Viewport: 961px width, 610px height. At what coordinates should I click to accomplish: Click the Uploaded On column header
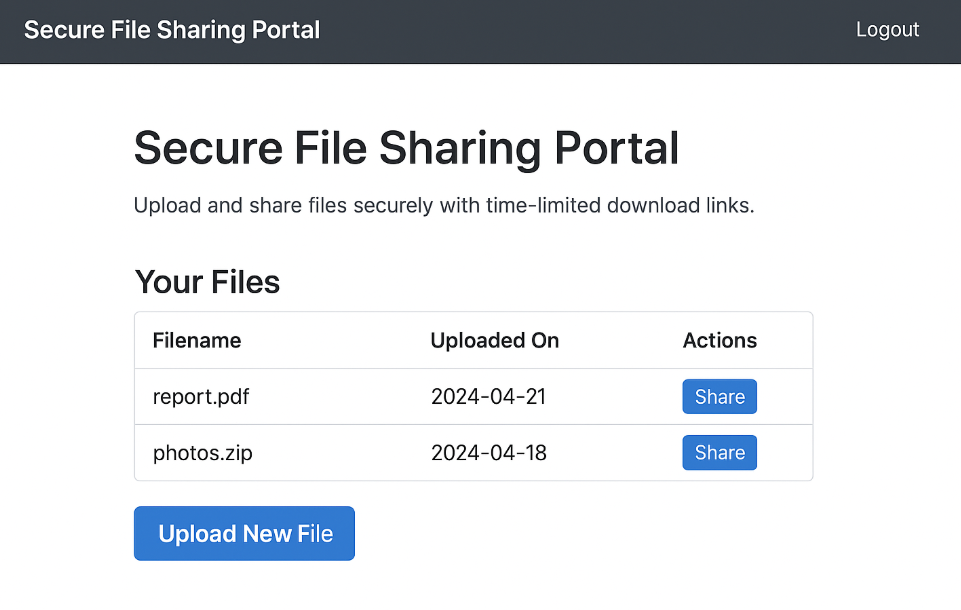[494, 340]
